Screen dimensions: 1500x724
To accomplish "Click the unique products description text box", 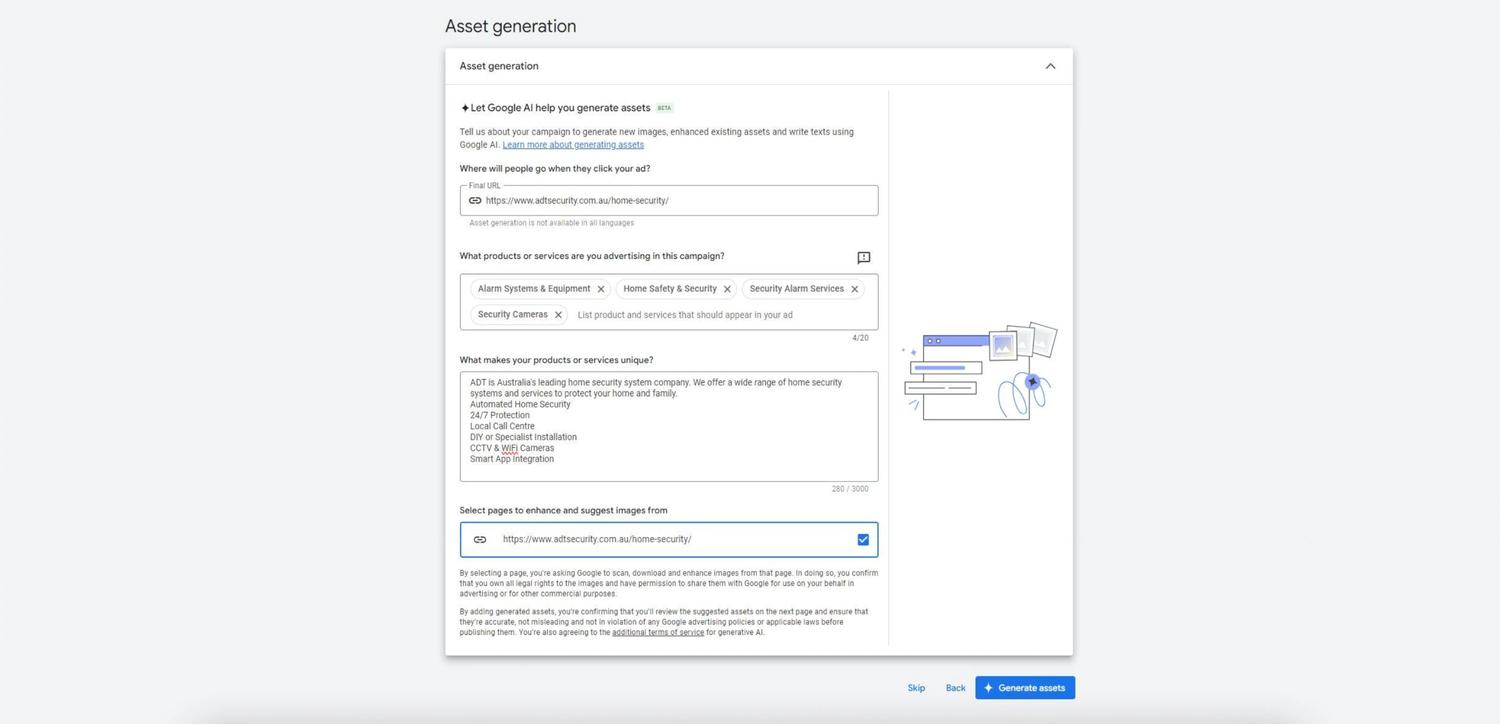I will [x=668, y=426].
